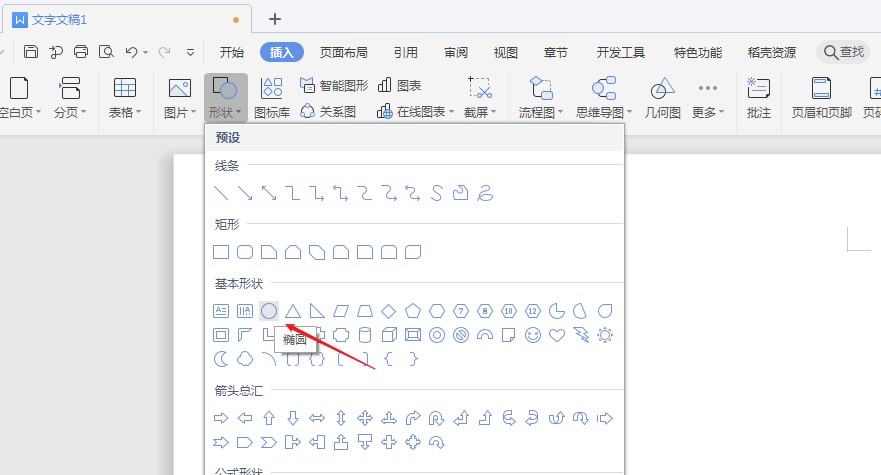Choose the sun shape
This screenshot has width=881, height=475.
605,335
